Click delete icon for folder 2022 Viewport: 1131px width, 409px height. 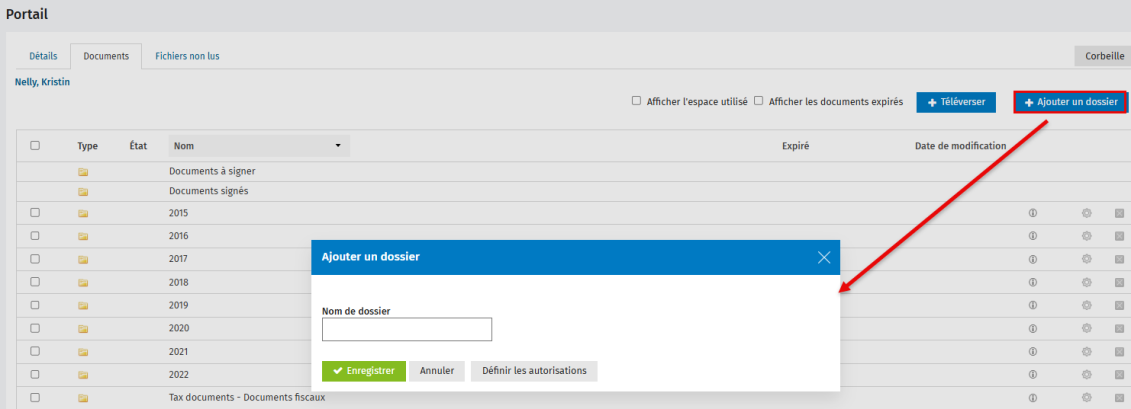(1120, 374)
